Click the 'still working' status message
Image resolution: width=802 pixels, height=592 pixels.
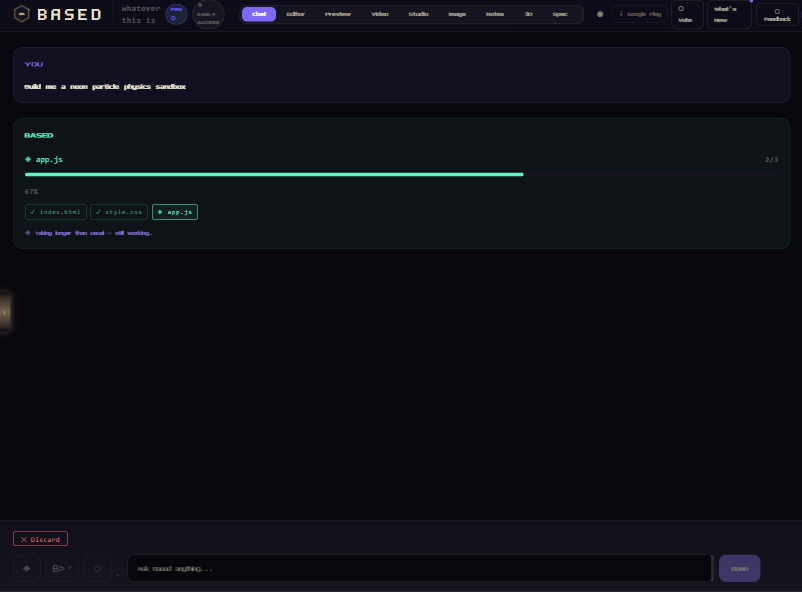88,233
